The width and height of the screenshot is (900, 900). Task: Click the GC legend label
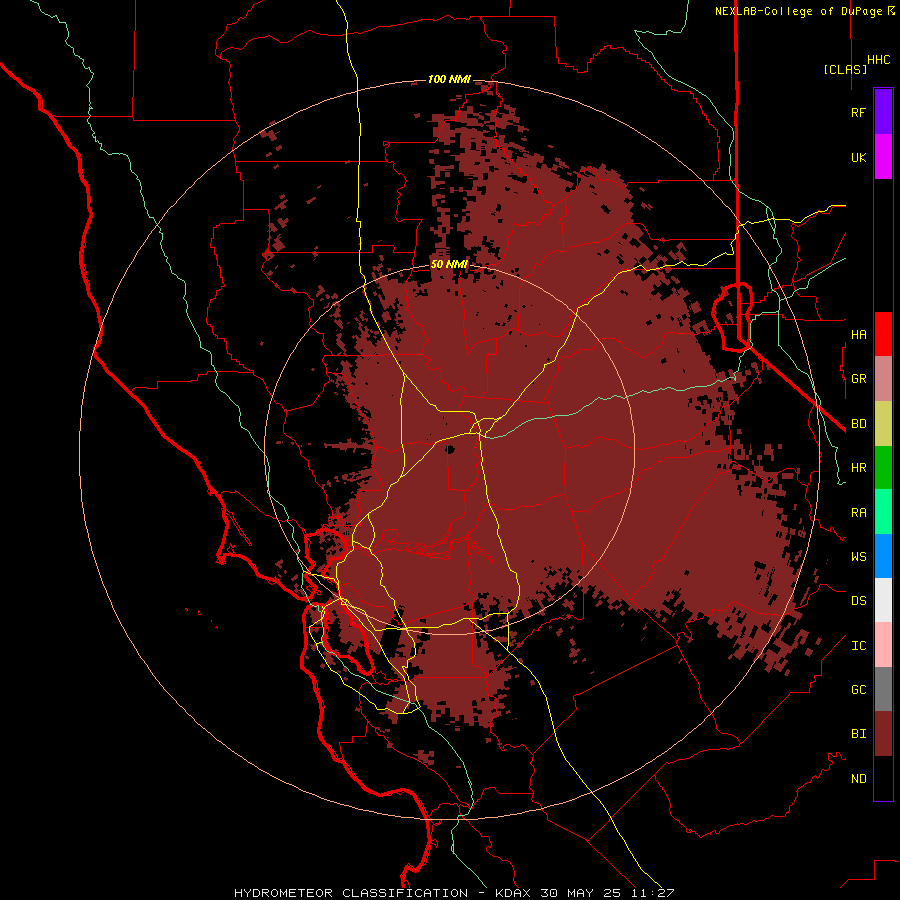859,690
